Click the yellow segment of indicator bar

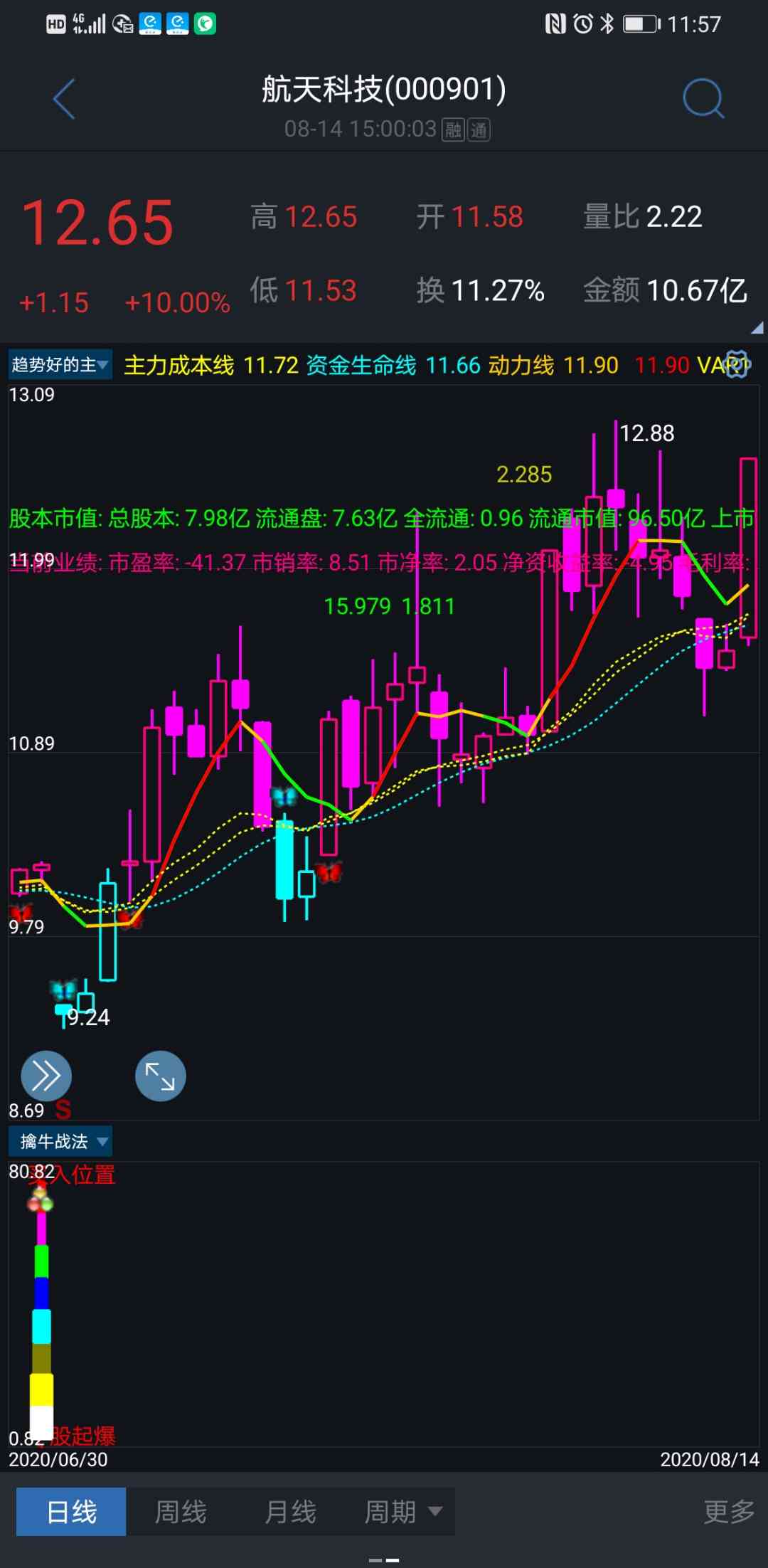41,1389
